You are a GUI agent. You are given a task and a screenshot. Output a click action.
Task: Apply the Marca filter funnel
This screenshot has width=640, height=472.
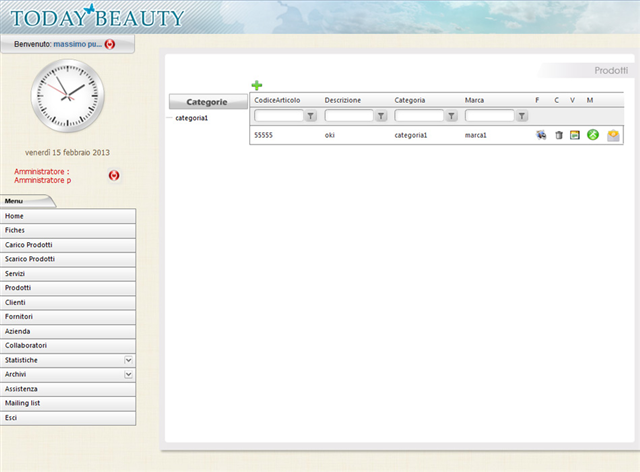(x=522, y=116)
